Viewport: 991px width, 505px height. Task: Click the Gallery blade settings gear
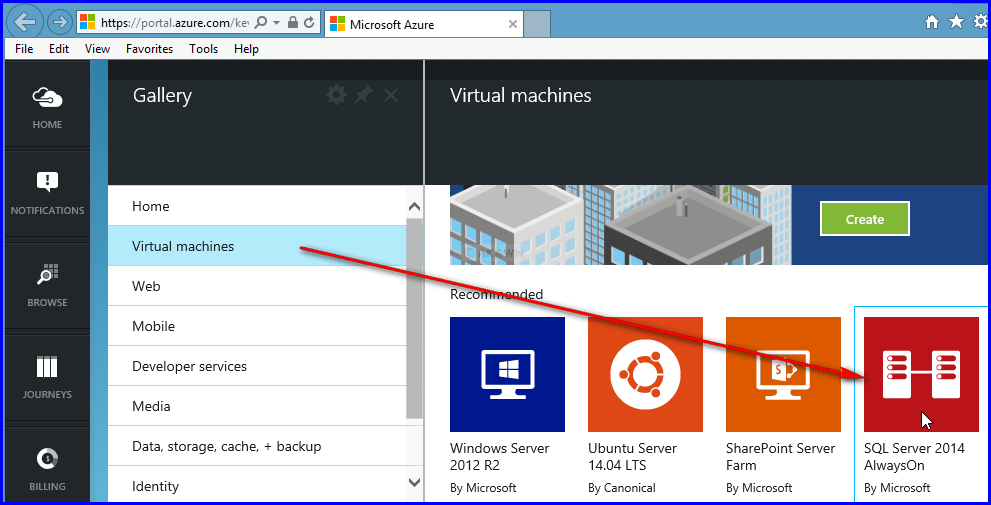coord(336,95)
